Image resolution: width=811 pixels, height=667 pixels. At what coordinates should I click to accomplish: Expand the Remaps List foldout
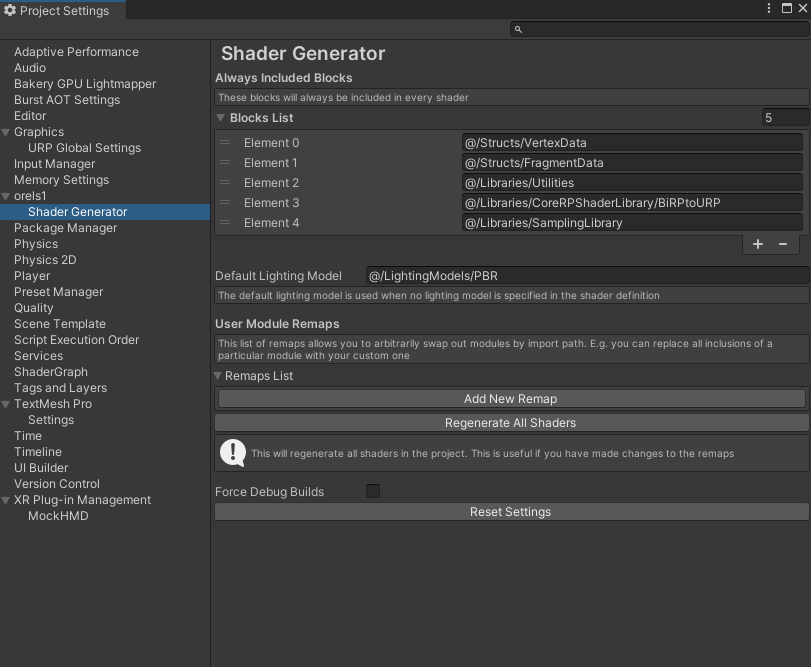(x=217, y=376)
